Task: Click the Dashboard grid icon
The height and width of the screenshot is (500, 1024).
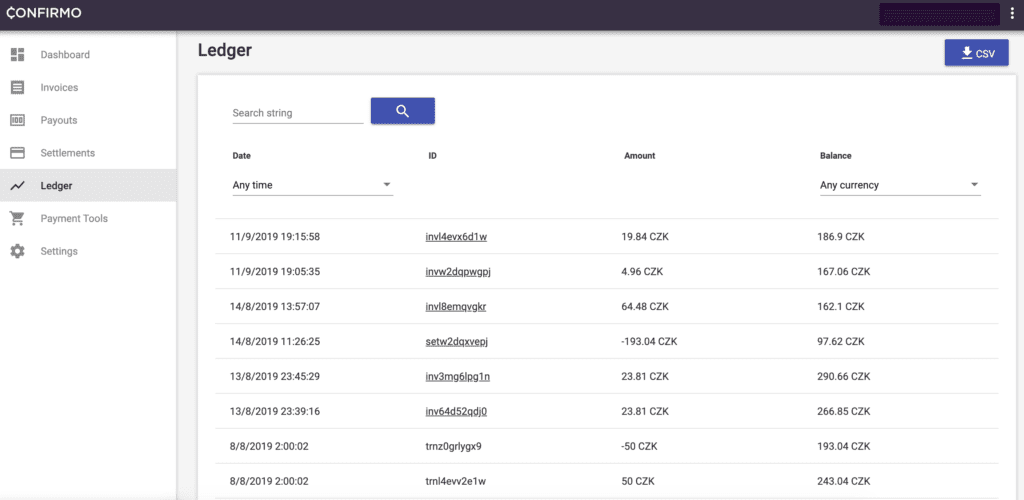Action: tap(18, 55)
